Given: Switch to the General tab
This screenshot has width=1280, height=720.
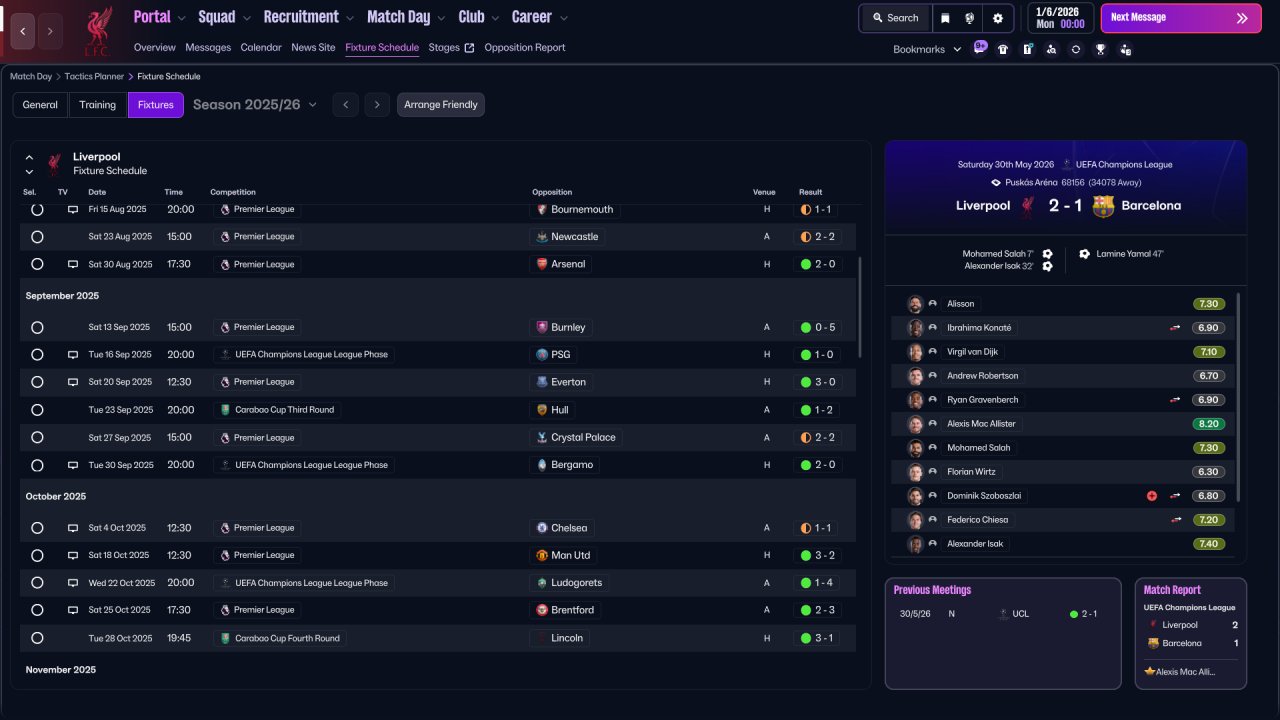Looking at the screenshot, I should coord(40,105).
